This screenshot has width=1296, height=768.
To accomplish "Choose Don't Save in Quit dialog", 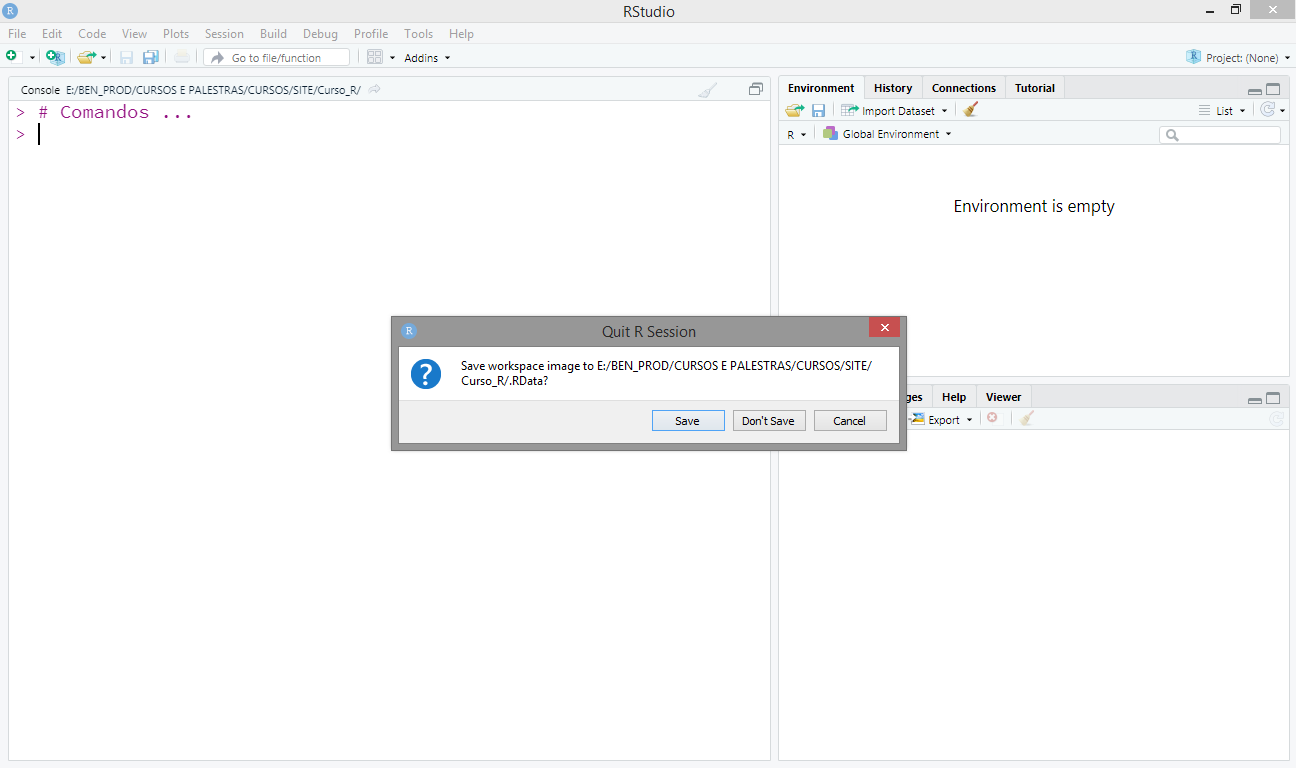I will 768,421.
